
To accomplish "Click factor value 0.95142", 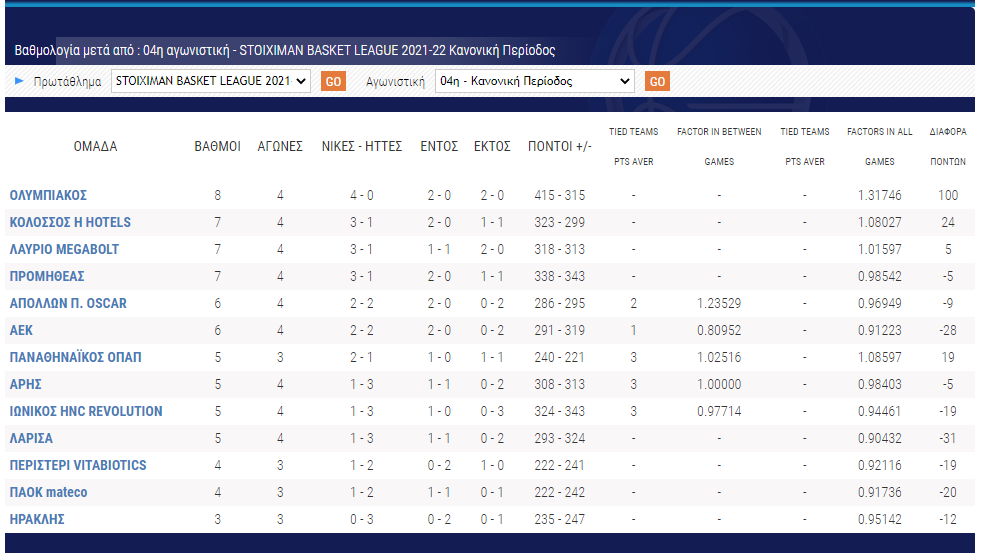I will (880, 519).
